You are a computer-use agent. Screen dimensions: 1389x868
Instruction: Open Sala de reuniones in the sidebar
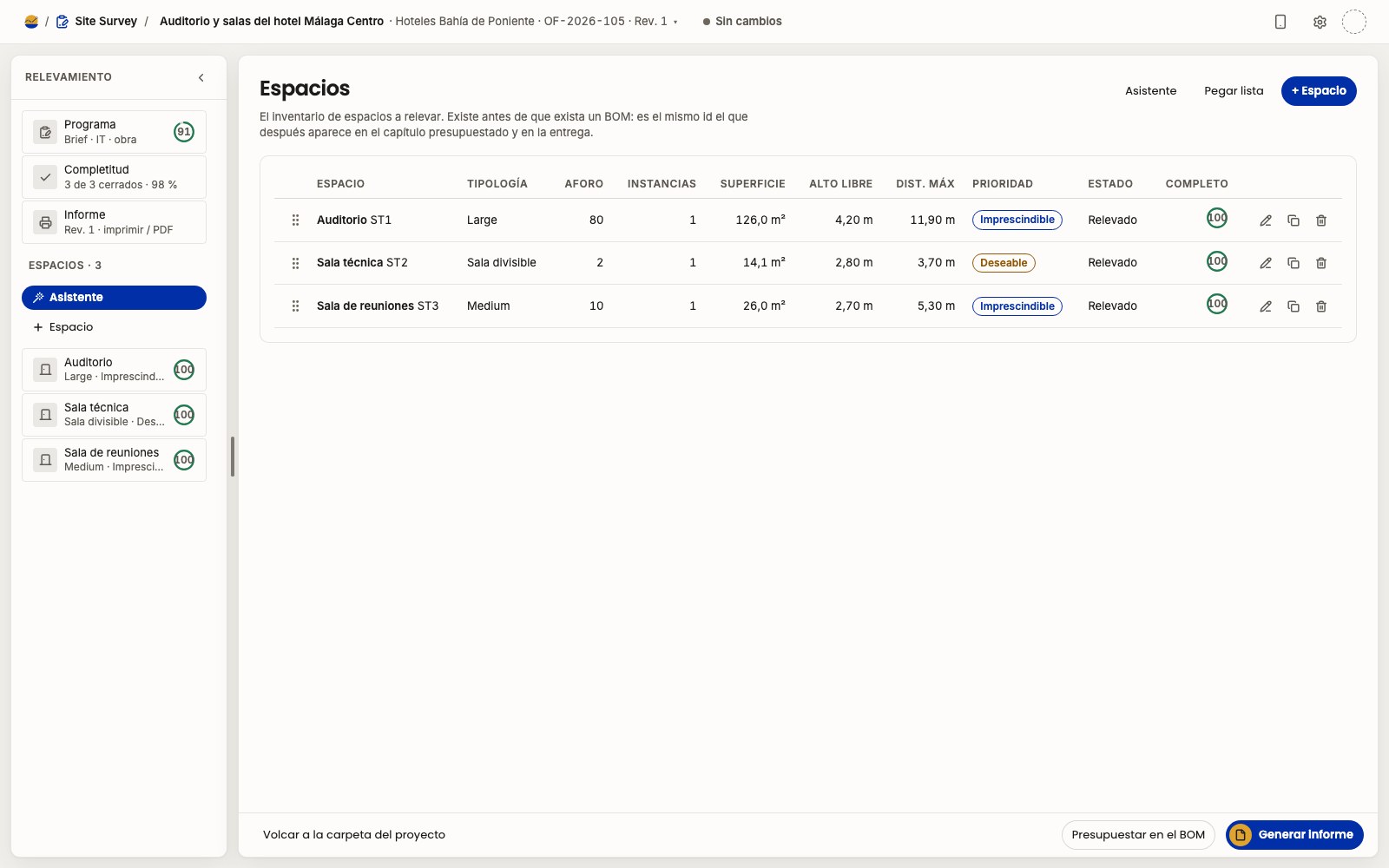(114, 460)
